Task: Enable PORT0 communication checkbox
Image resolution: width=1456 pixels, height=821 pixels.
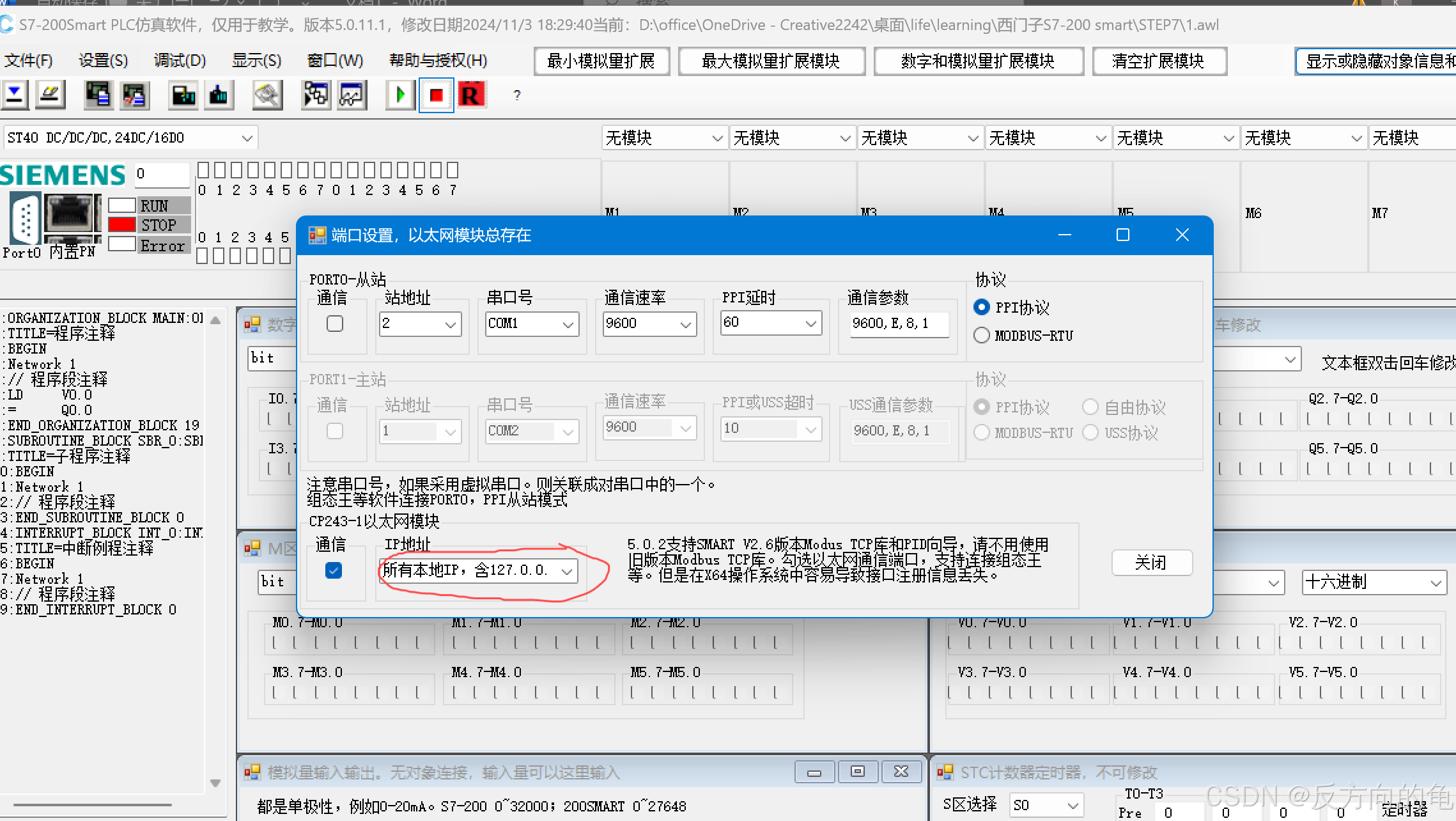Action: pos(334,324)
